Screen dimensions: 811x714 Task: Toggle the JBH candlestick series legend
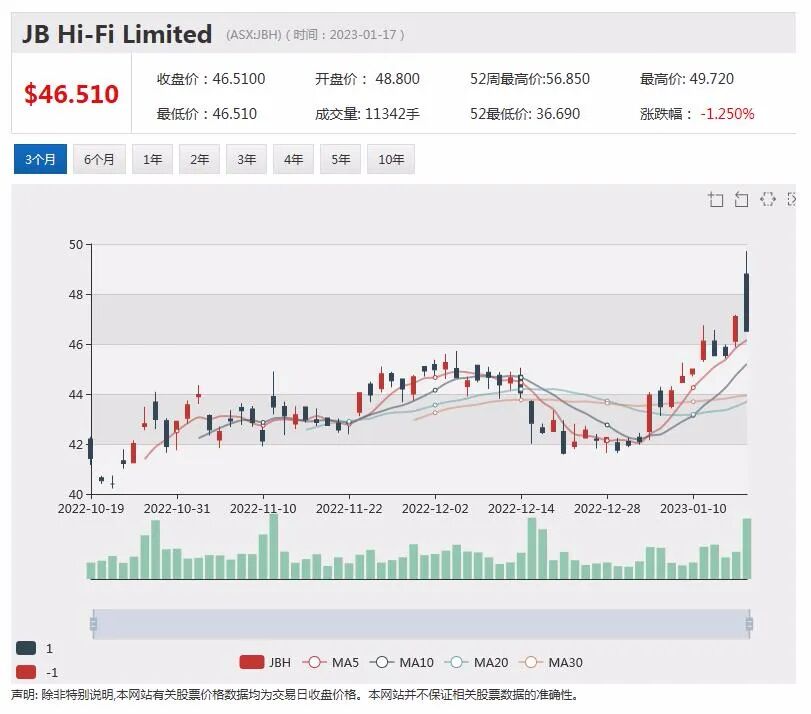pos(265,662)
